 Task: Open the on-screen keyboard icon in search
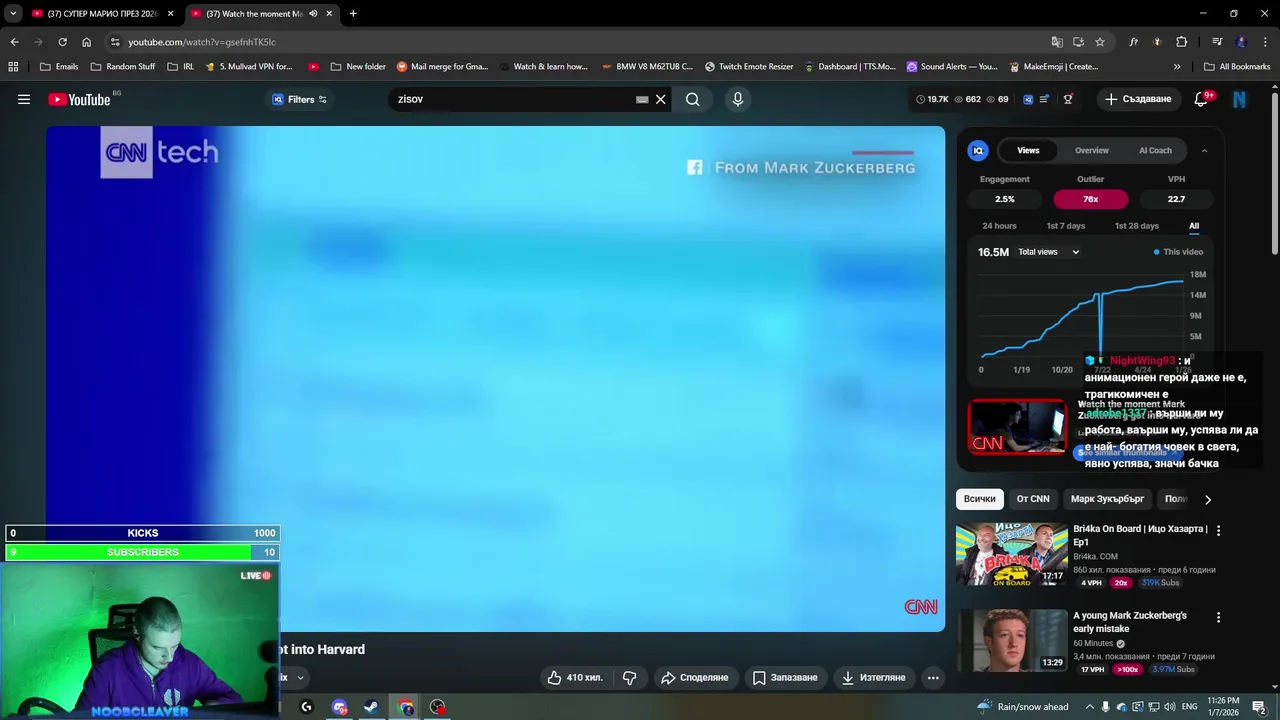click(642, 99)
